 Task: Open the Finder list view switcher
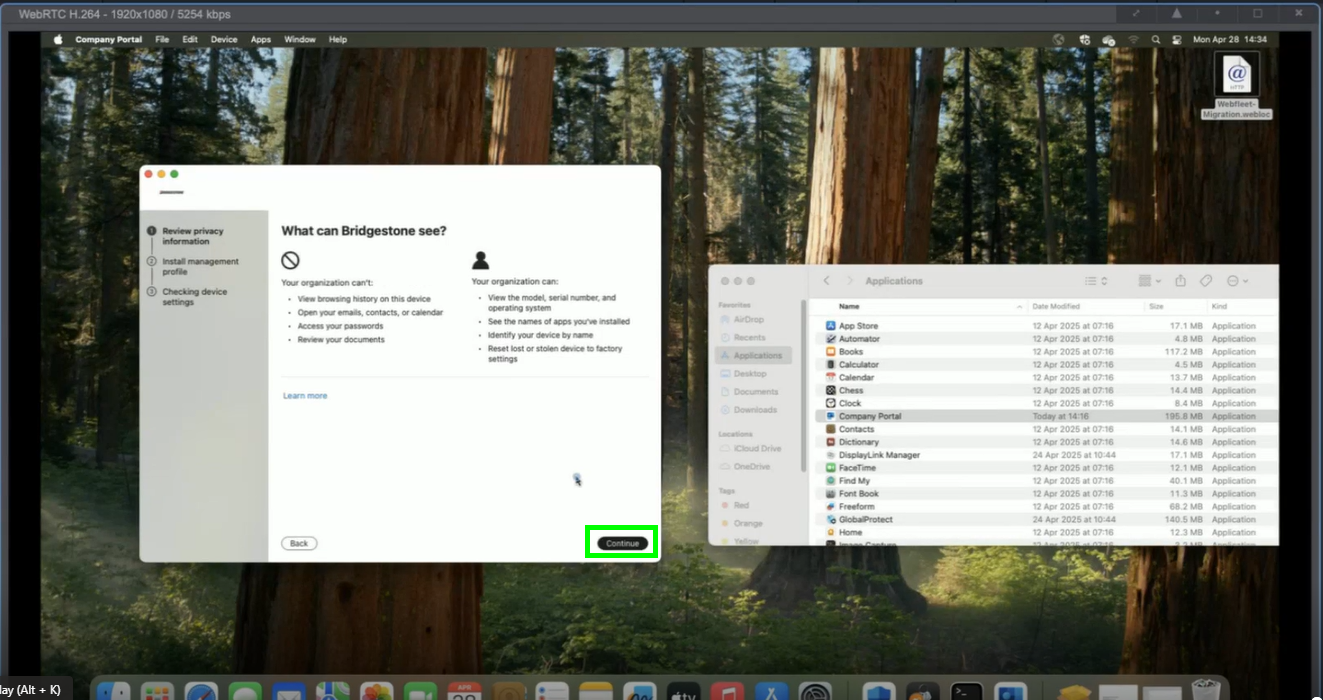click(1096, 281)
